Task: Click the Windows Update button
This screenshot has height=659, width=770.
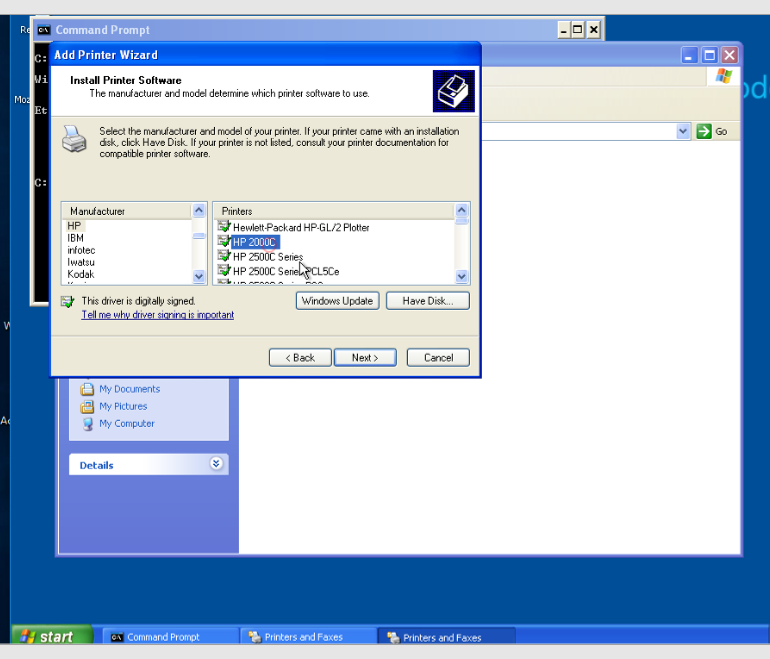Action: coord(337,301)
